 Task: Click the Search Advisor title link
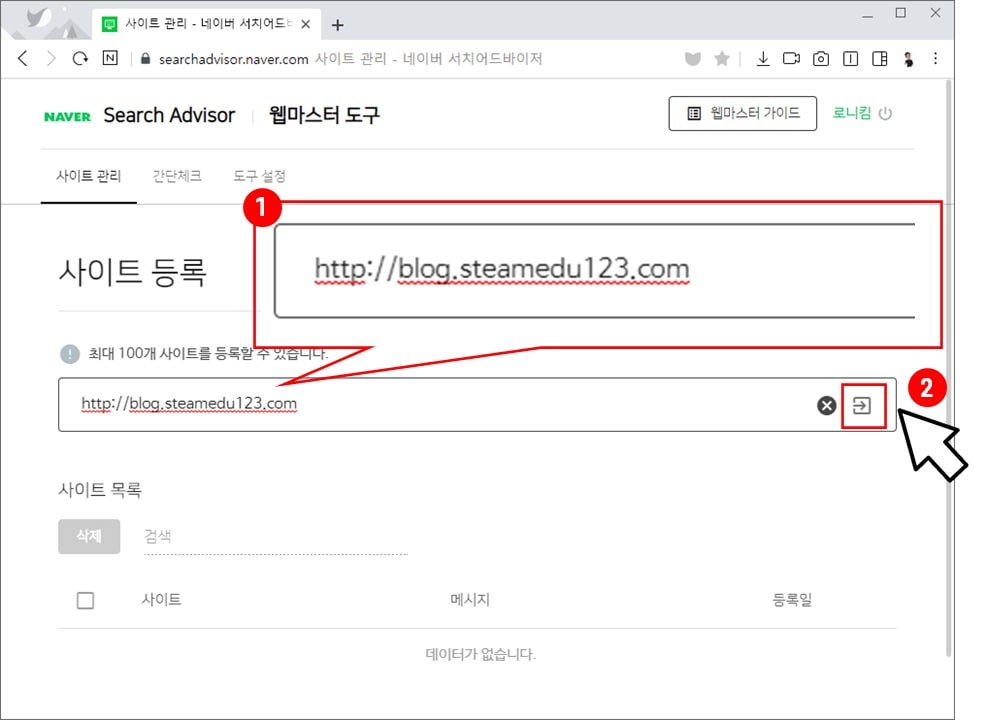[169, 116]
